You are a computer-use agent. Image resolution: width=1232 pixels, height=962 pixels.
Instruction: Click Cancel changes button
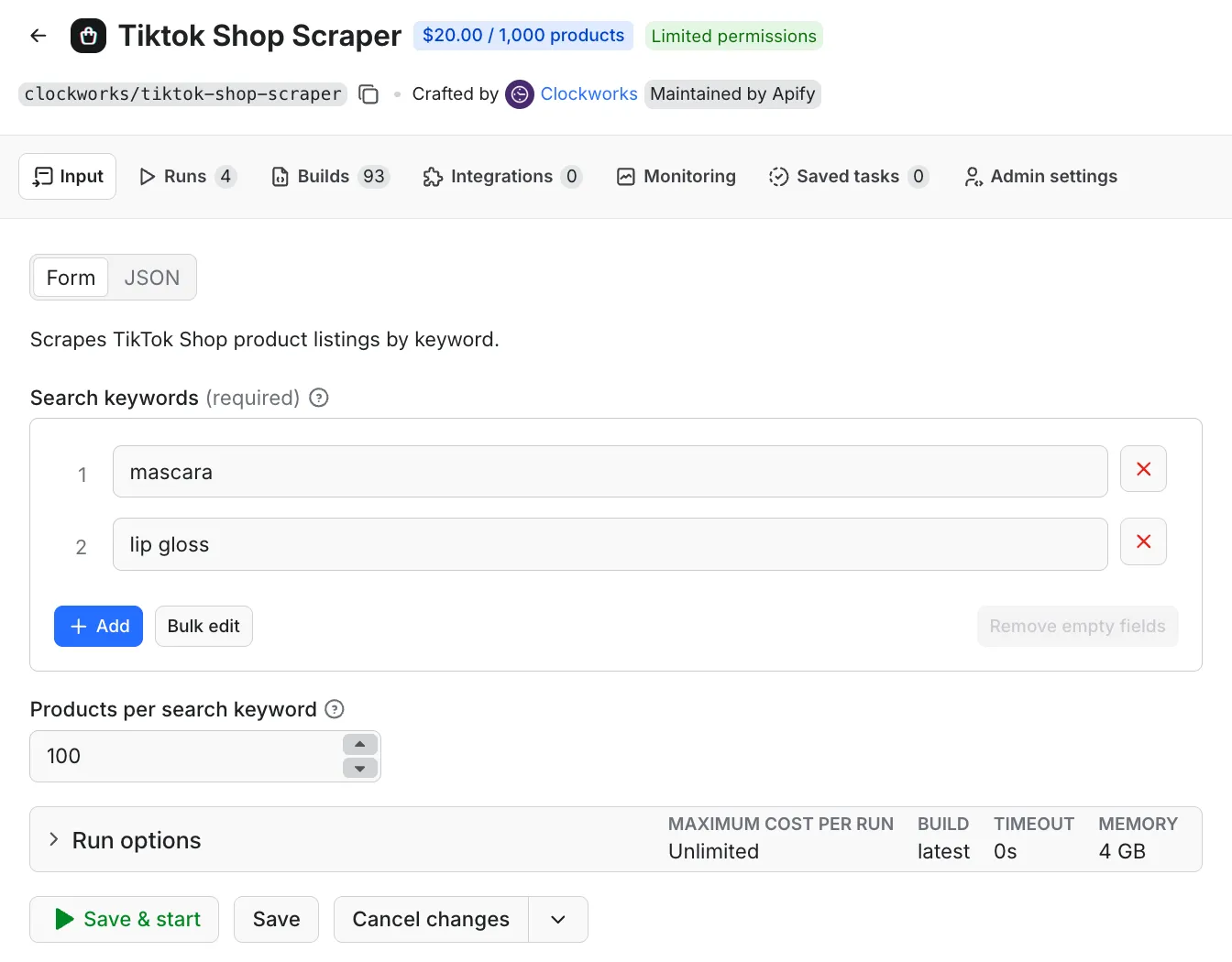[x=431, y=919]
